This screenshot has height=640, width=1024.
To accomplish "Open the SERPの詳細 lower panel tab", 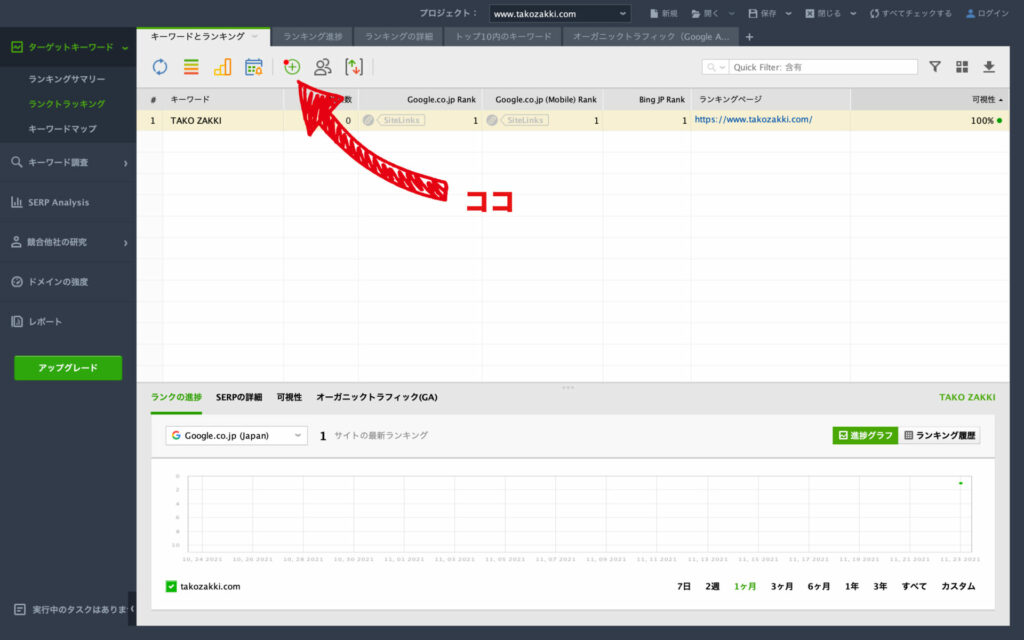I will click(x=239, y=397).
